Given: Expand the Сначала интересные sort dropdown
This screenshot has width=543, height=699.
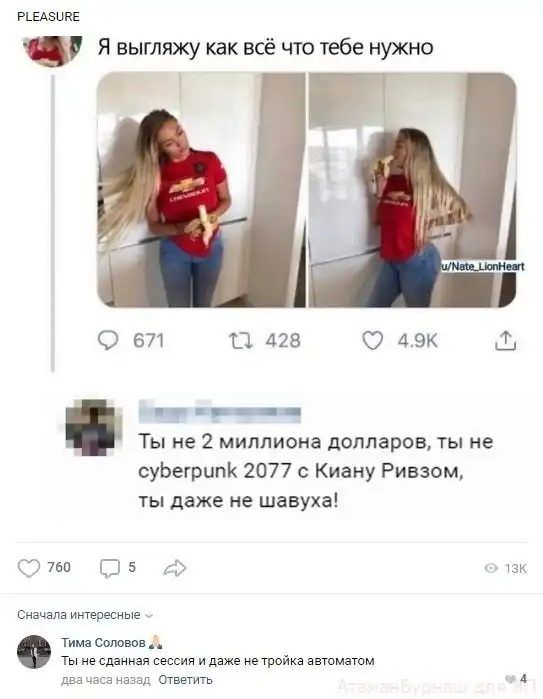Looking at the screenshot, I should [85, 615].
